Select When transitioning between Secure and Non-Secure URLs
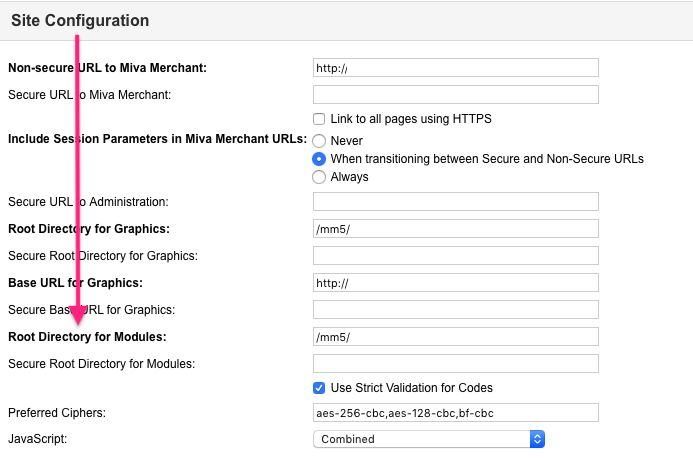 pos(319,159)
